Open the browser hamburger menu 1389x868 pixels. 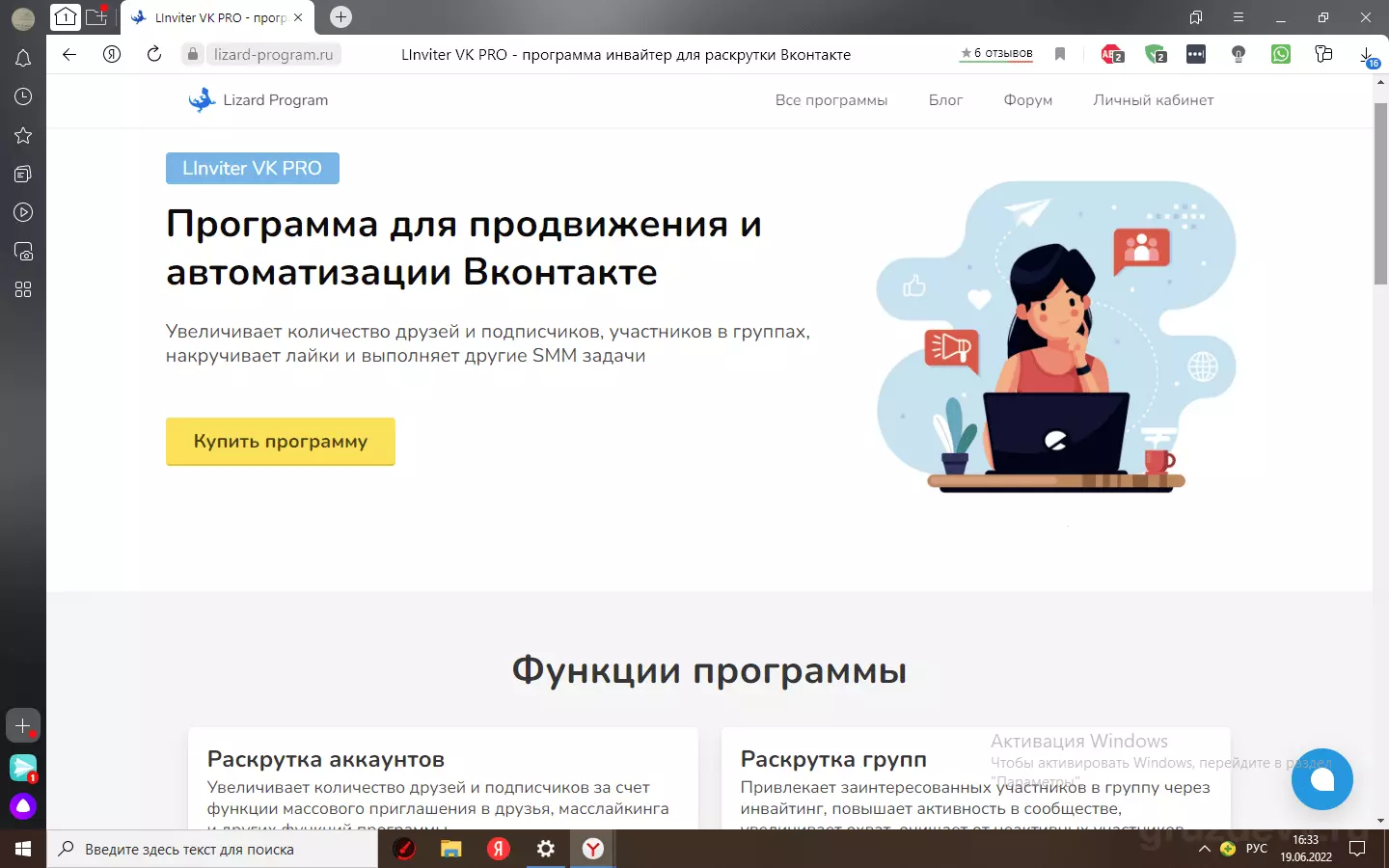(x=1239, y=17)
